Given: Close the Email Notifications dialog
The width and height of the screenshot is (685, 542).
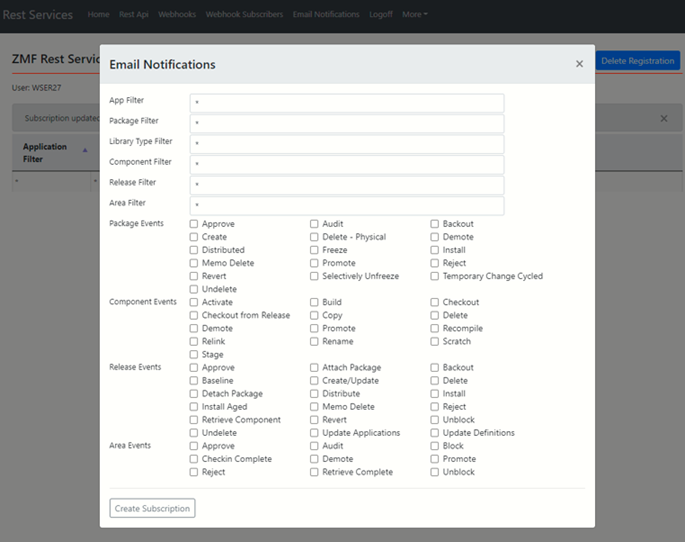Looking at the screenshot, I should tap(579, 64).
